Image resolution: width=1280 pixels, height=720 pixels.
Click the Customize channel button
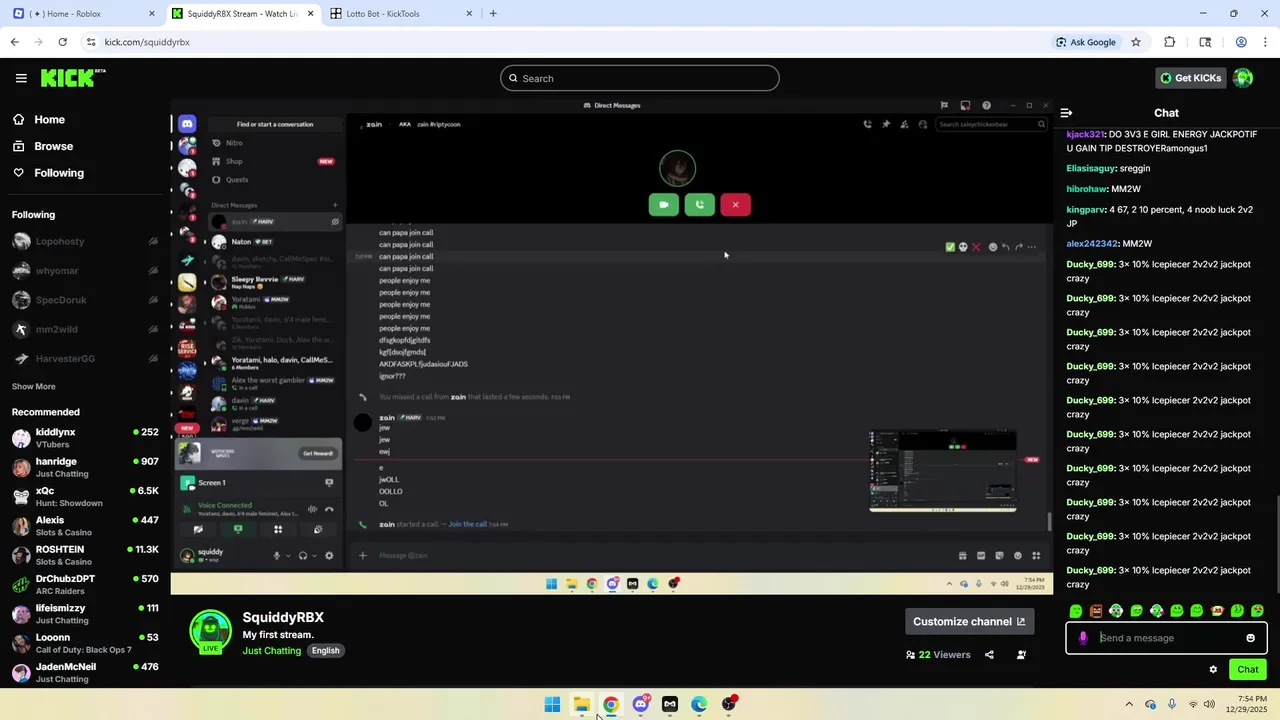click(x=969, y=622)
